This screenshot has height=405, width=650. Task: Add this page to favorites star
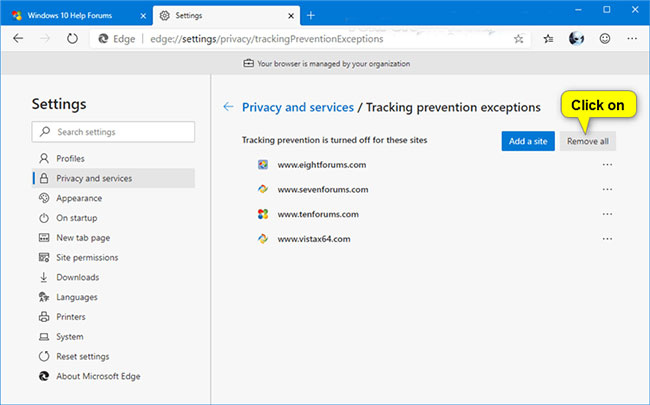(x=518, y=39)
